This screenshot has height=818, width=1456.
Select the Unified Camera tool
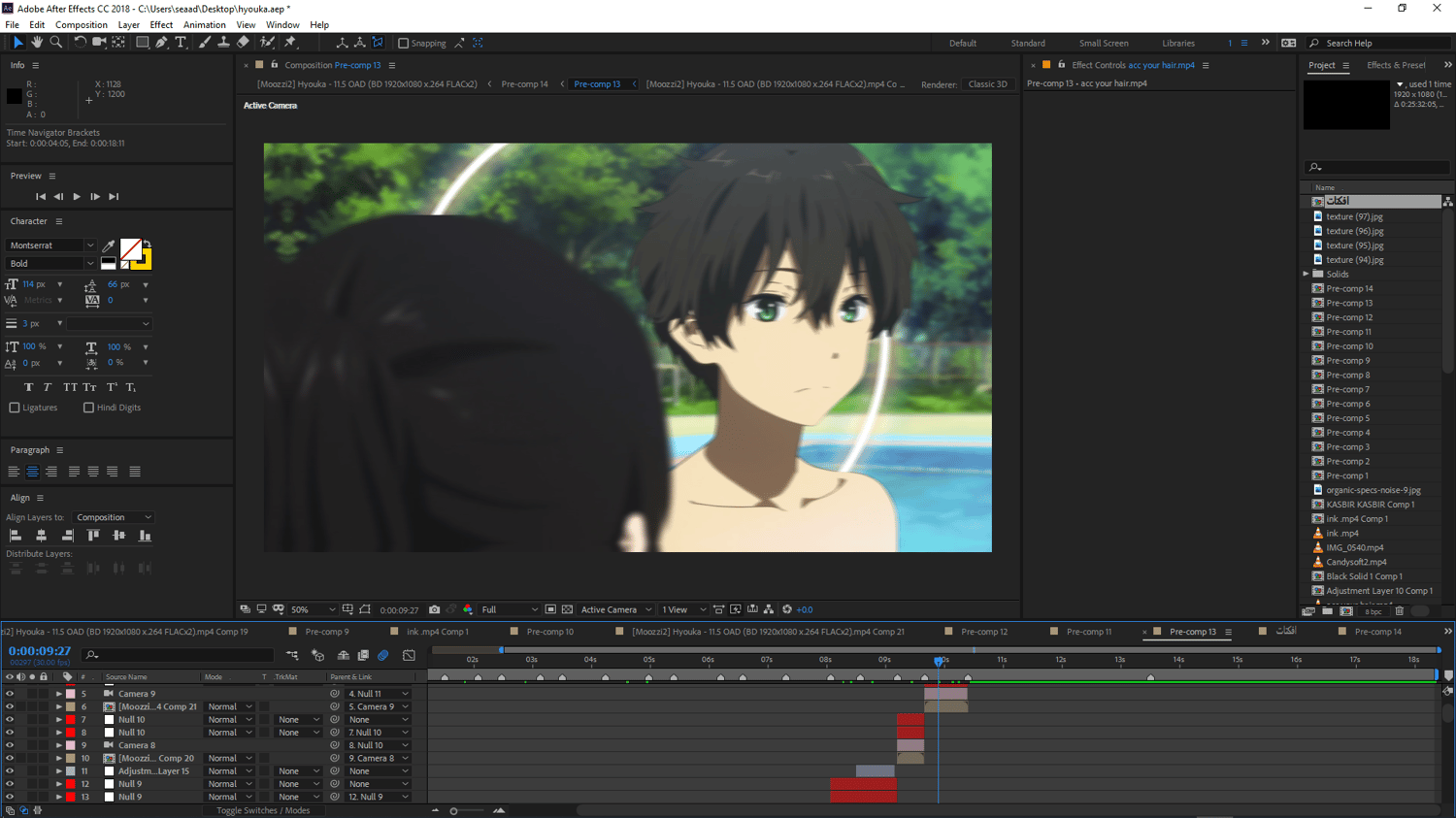[99, 43]
